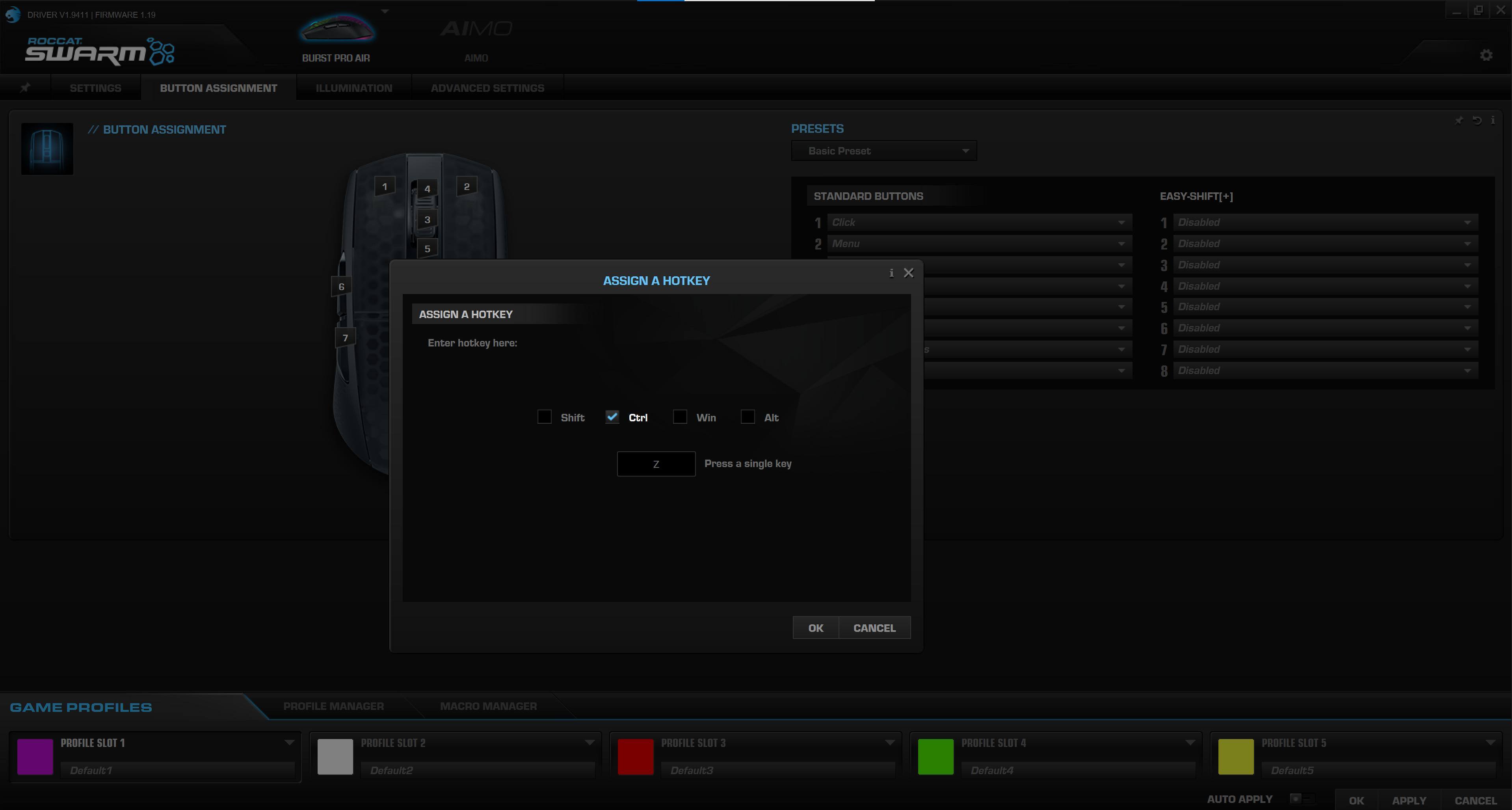Click the pin icon tab left of Settings

25,88
